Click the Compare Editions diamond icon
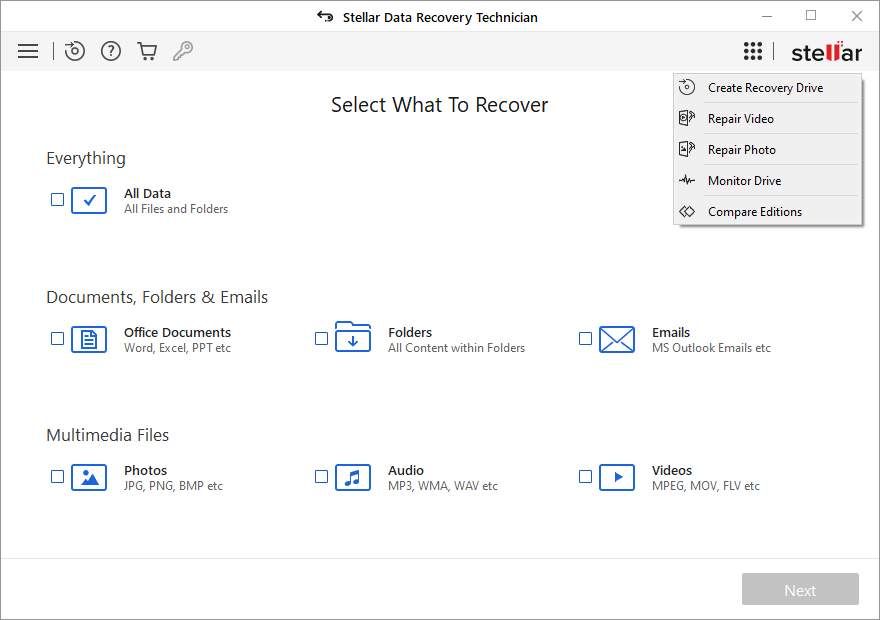 click(687, 212)
